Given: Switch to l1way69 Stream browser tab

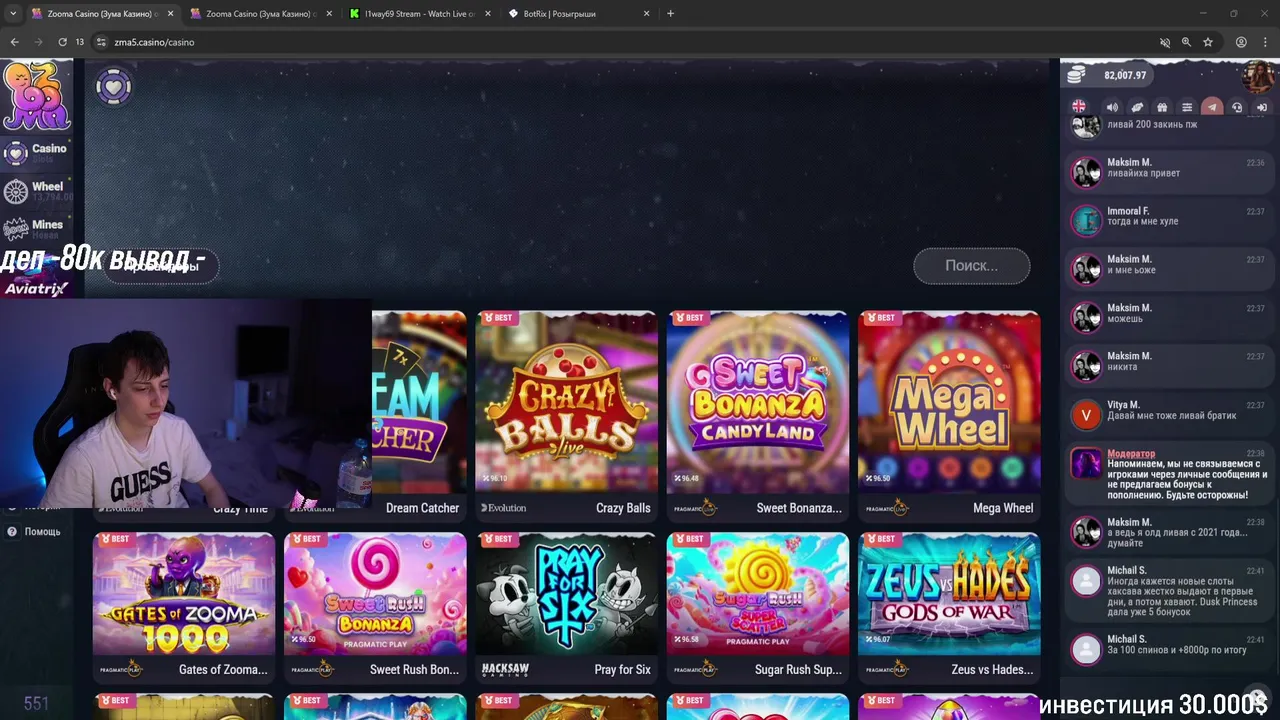Looking at the screenshot, I should tap(419, 14).
